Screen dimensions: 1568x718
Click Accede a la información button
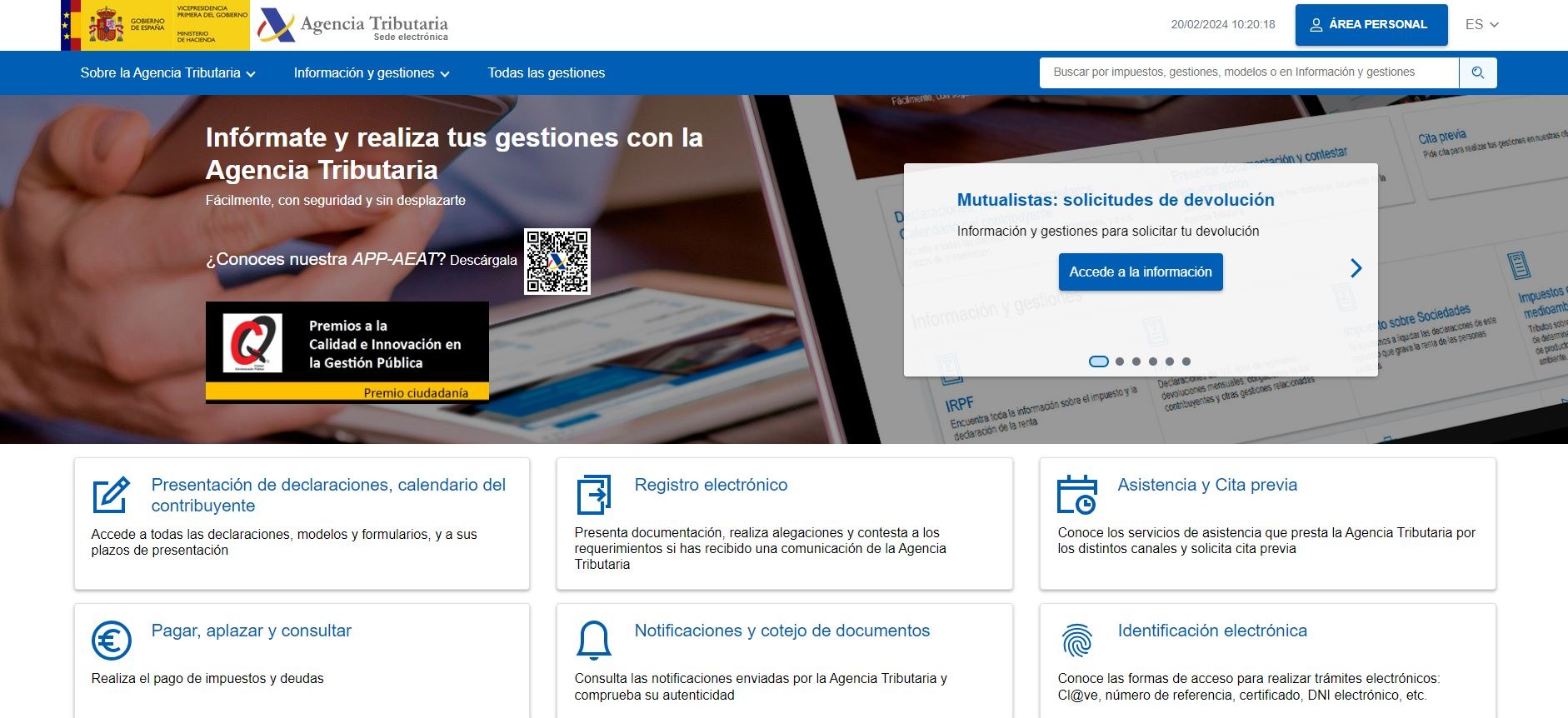coord(1141,272)
